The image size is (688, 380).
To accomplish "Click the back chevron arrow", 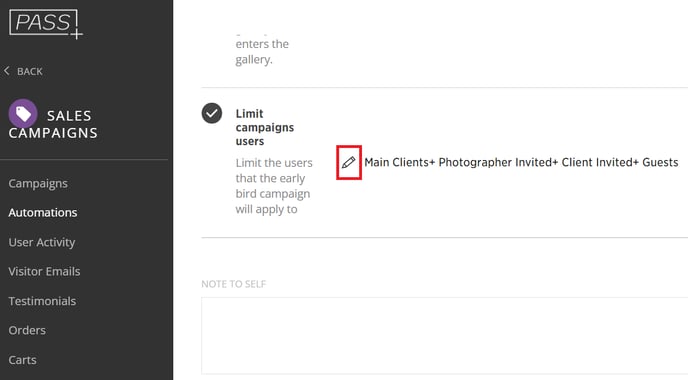I will tap(7, 71).
